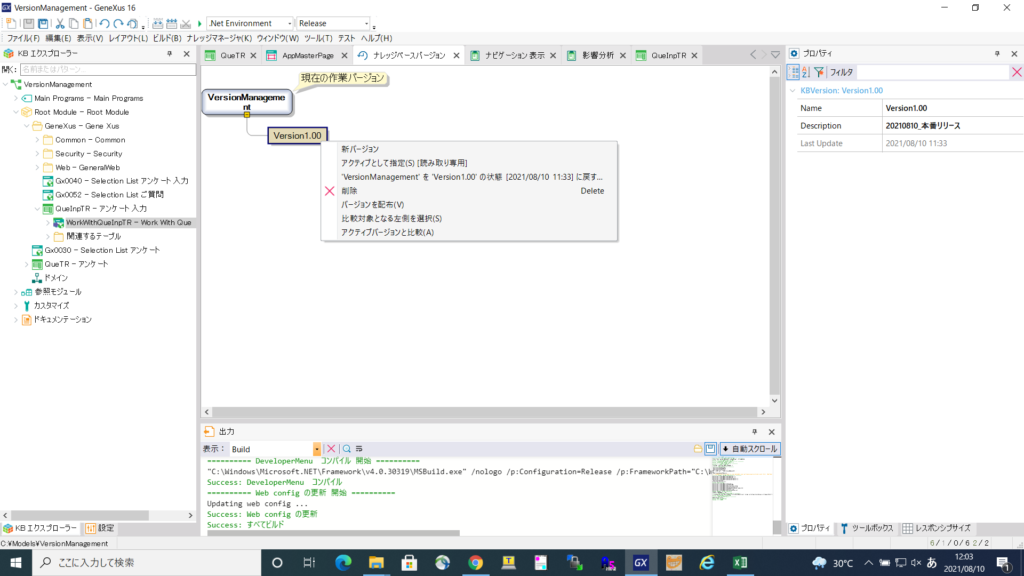Open the ナレッジマネージャ(K) menu
The height and width of the screenshot is (576, 1024).
tap(219, 39)
